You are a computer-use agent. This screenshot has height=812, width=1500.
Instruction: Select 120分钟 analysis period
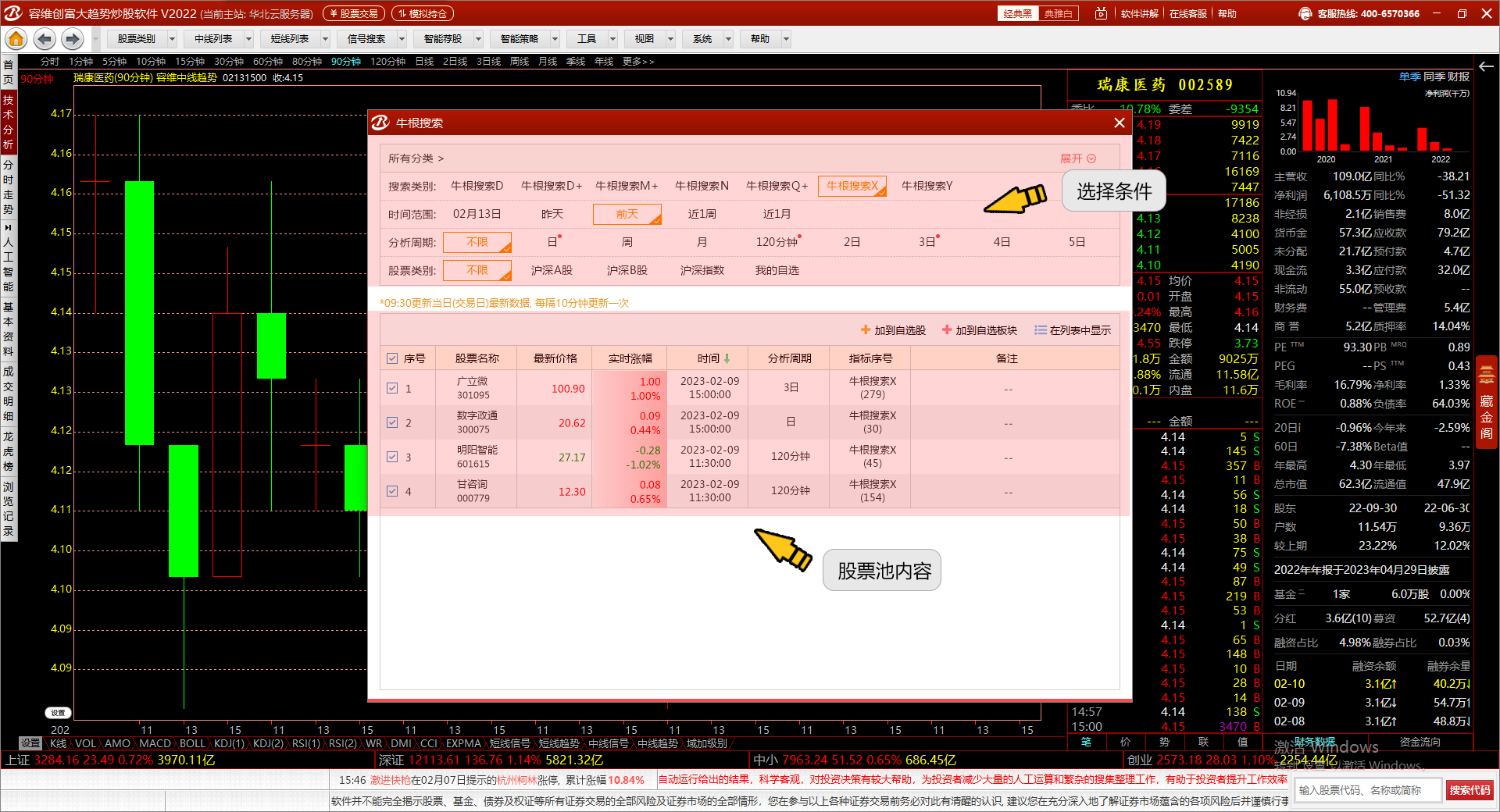[x=777, y=242]
